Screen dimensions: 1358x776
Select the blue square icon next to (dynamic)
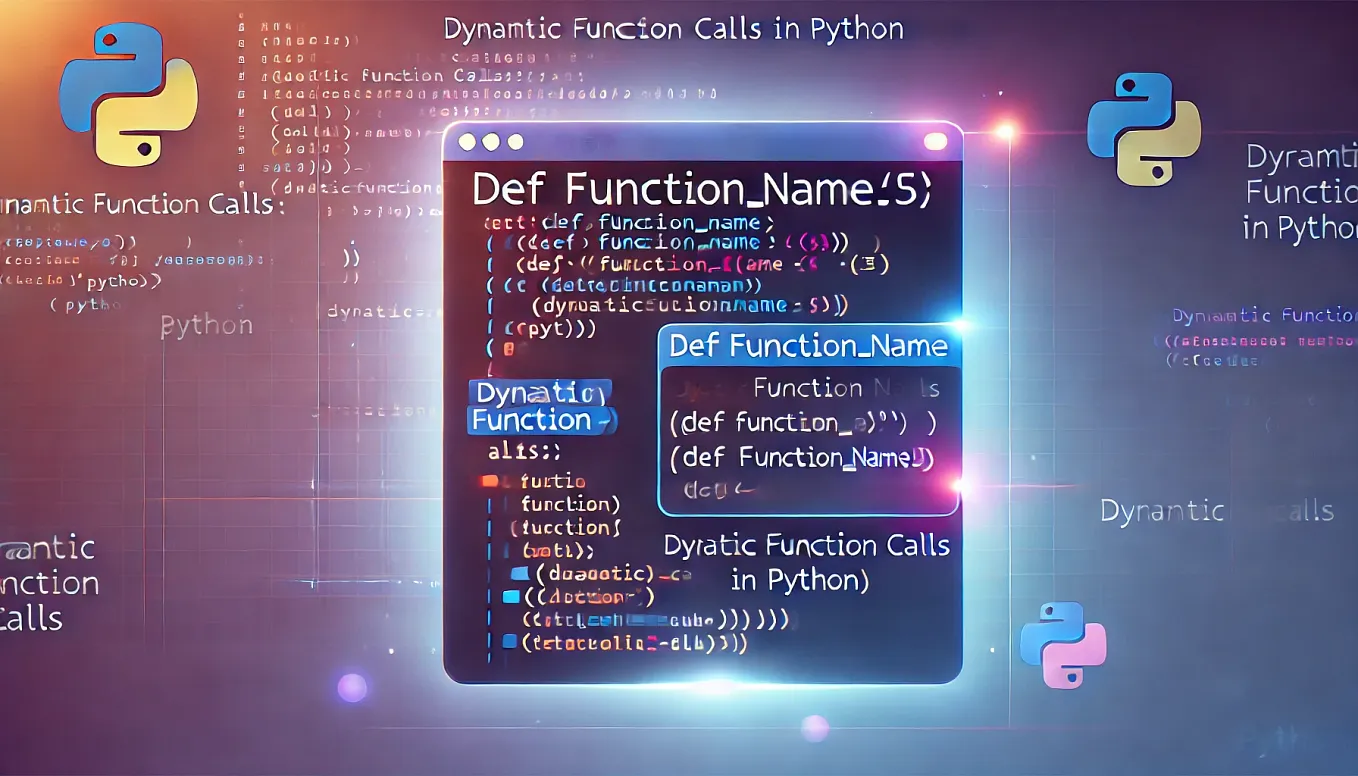(x=520, y=572)
